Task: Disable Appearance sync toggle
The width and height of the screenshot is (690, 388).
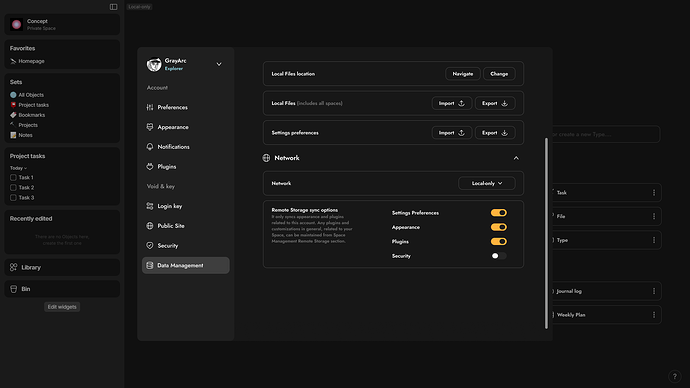Action: (x=499, y=227)
